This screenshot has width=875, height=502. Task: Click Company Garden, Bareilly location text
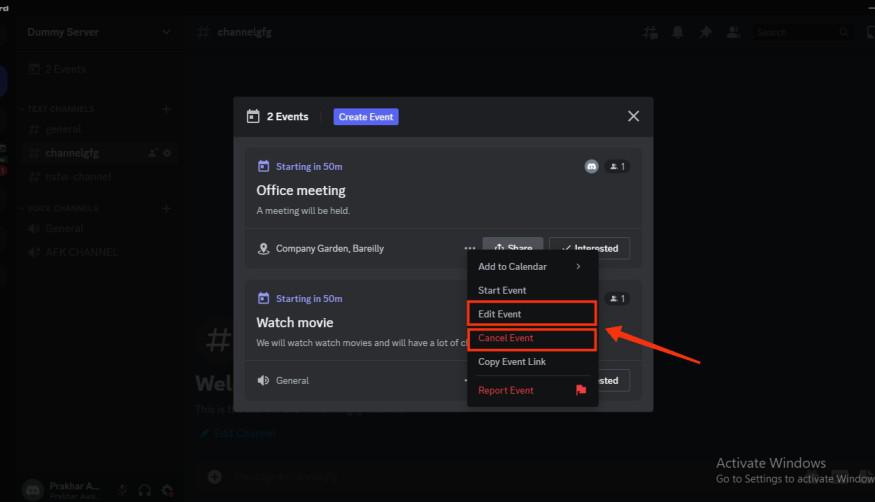point(330,248)
